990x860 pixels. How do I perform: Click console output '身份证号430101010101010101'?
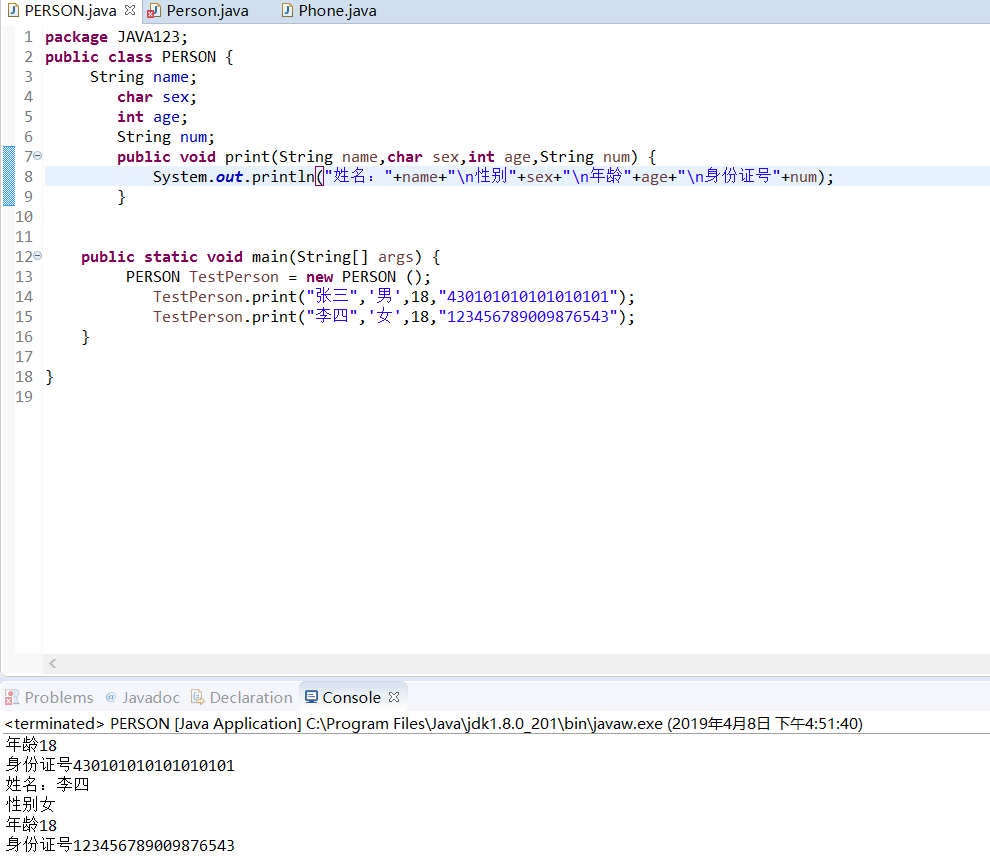120,765
